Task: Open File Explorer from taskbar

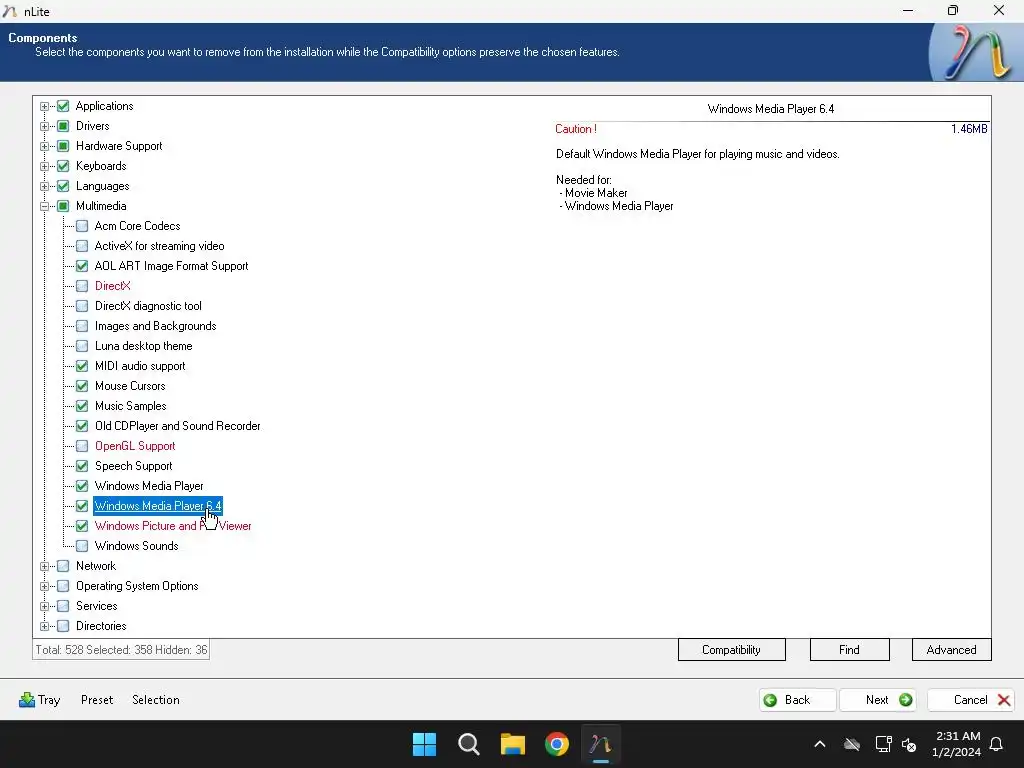Action: pos(513,744)
